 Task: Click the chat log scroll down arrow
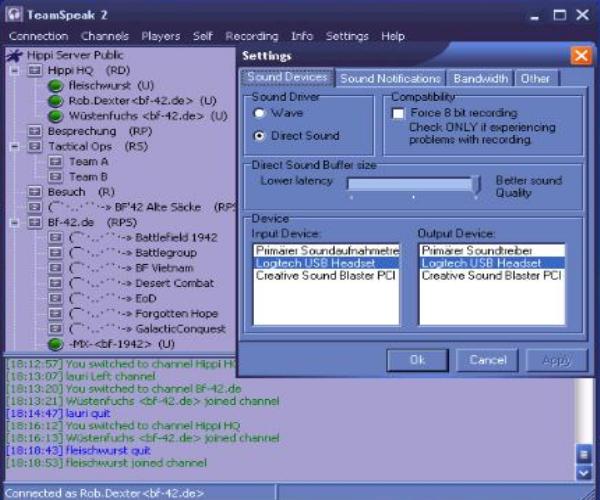click(x=584, y=473)
